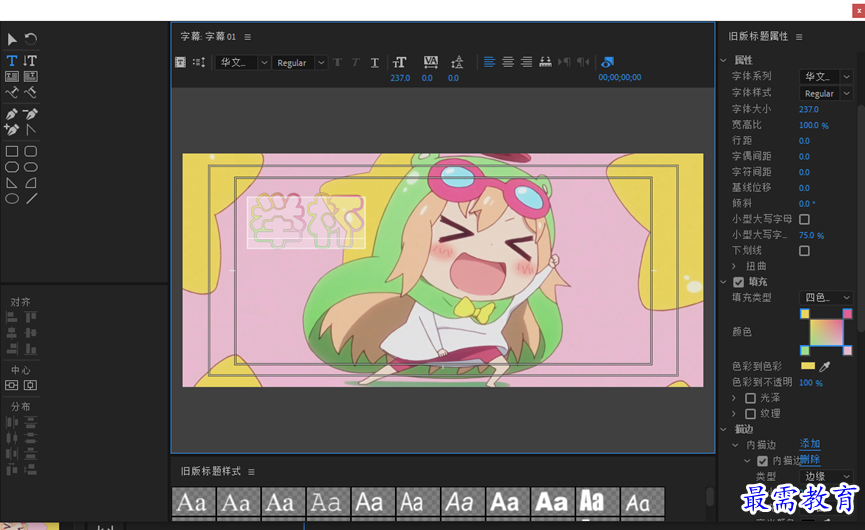Toggle Small Caps checkbox

click(x=804, y=220)
